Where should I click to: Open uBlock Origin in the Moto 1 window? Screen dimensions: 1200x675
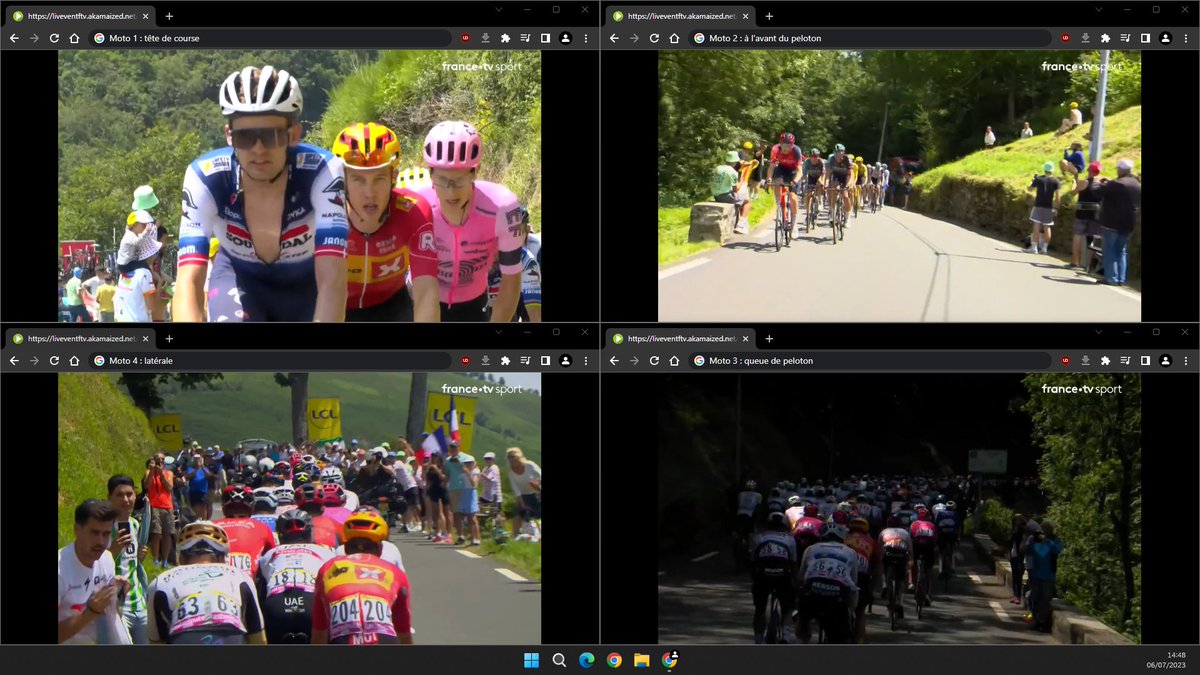click(465, 38)
